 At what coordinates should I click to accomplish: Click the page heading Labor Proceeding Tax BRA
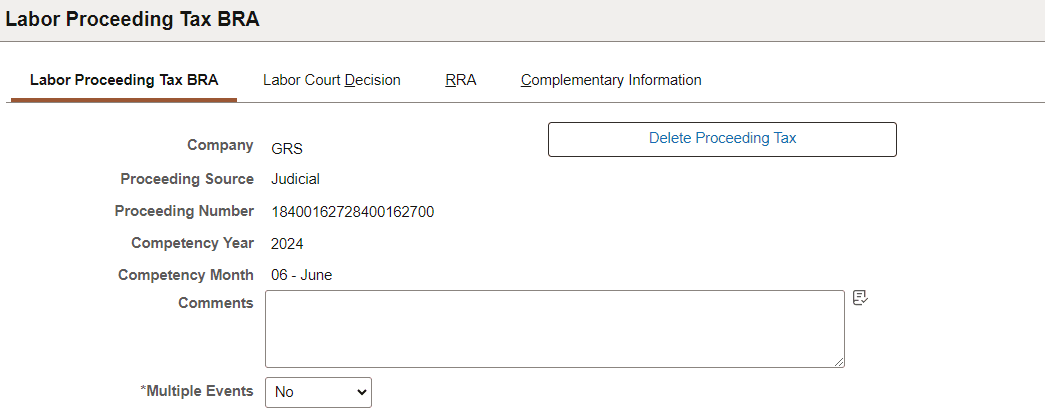pyautogui.click(x=133, y=20)
